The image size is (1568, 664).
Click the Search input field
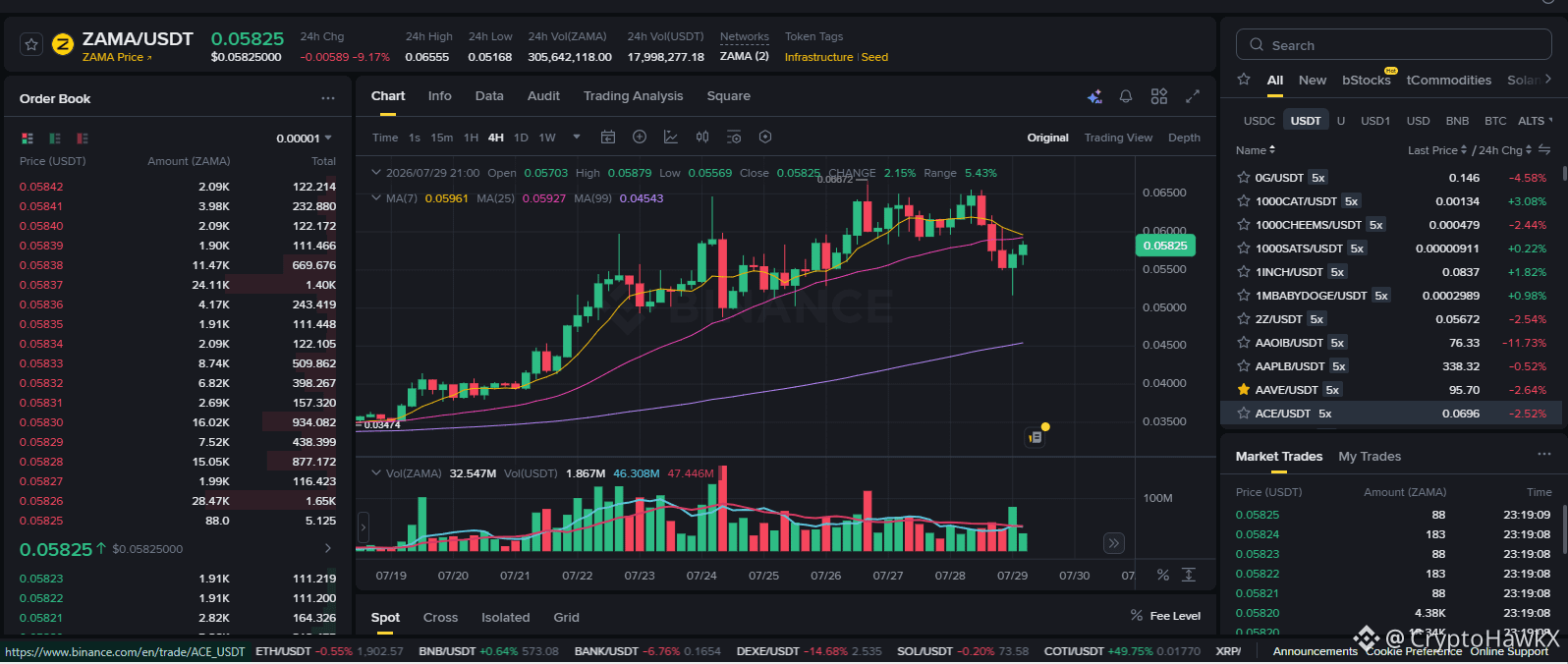point(1393,45)
